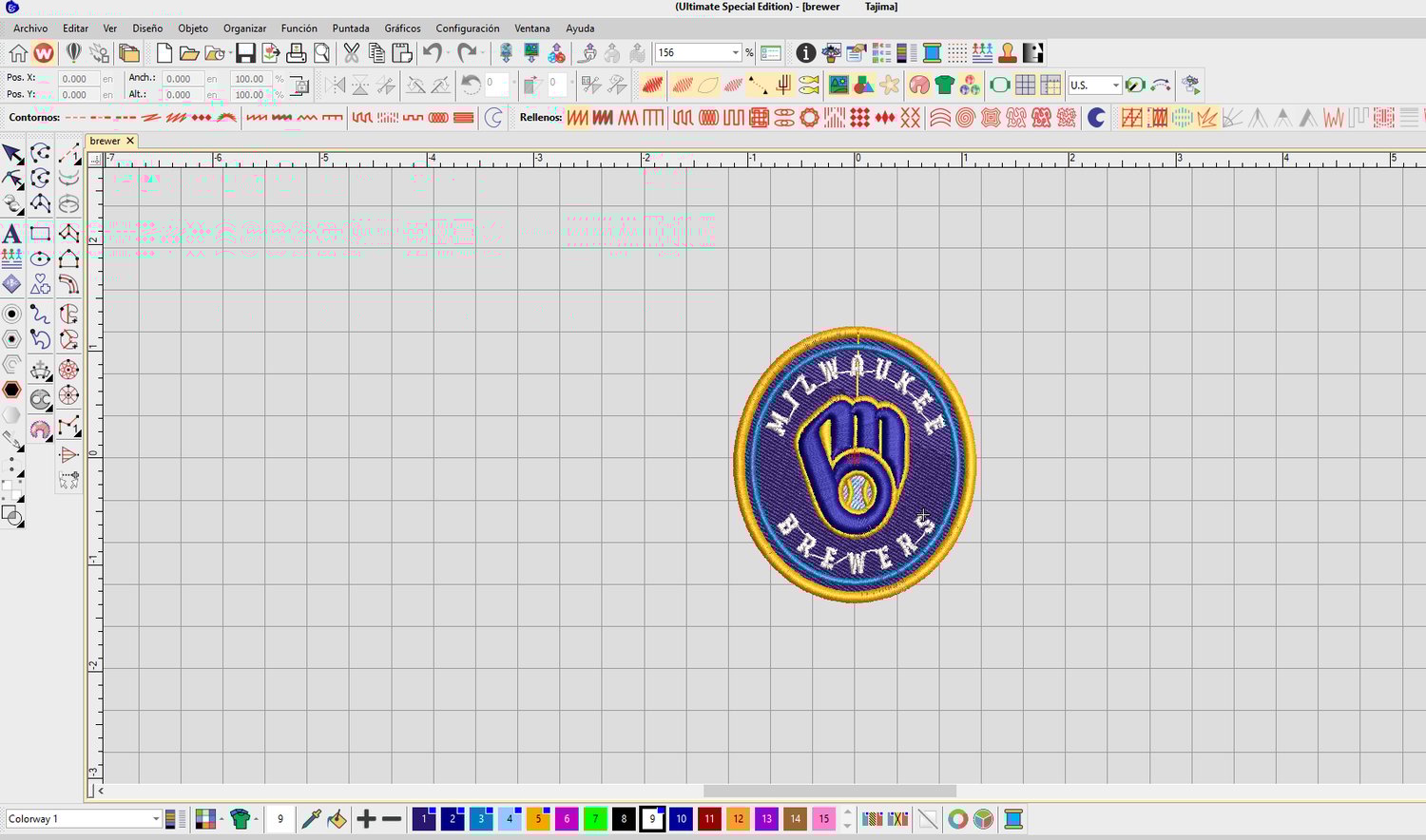Cut the selection with scissors

[352, 53]
